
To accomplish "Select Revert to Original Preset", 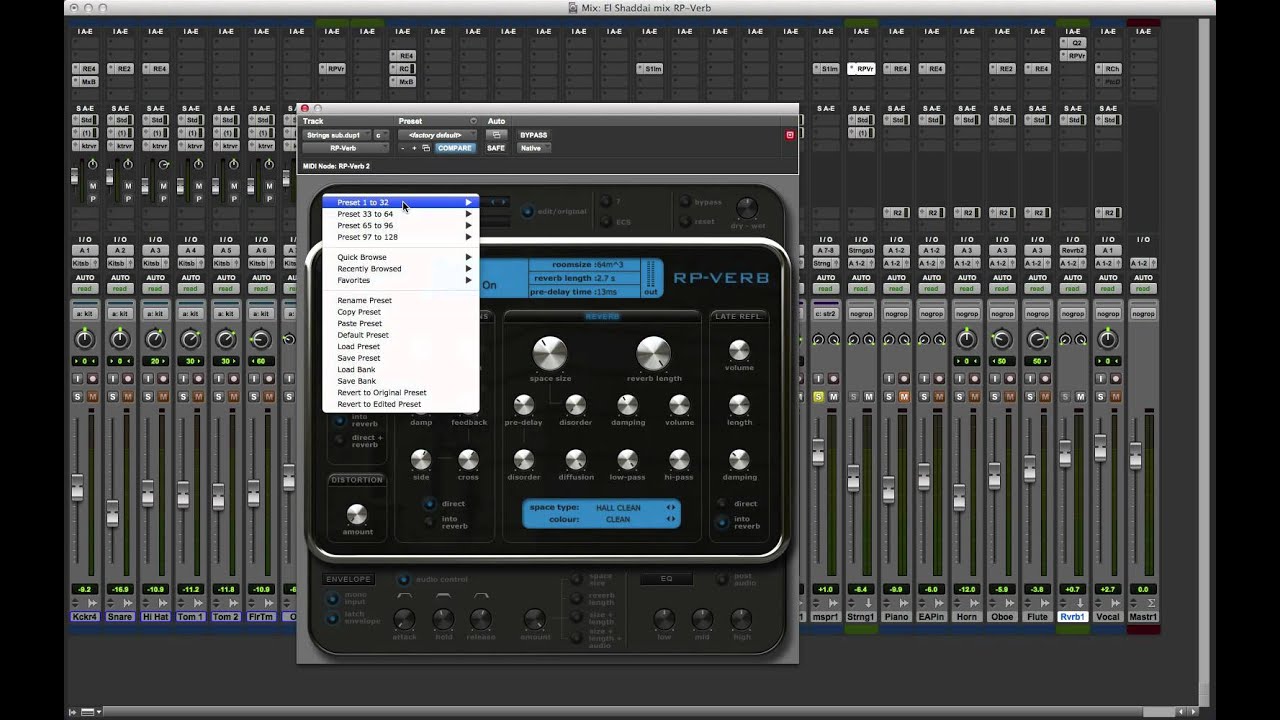I will (400, 392).
